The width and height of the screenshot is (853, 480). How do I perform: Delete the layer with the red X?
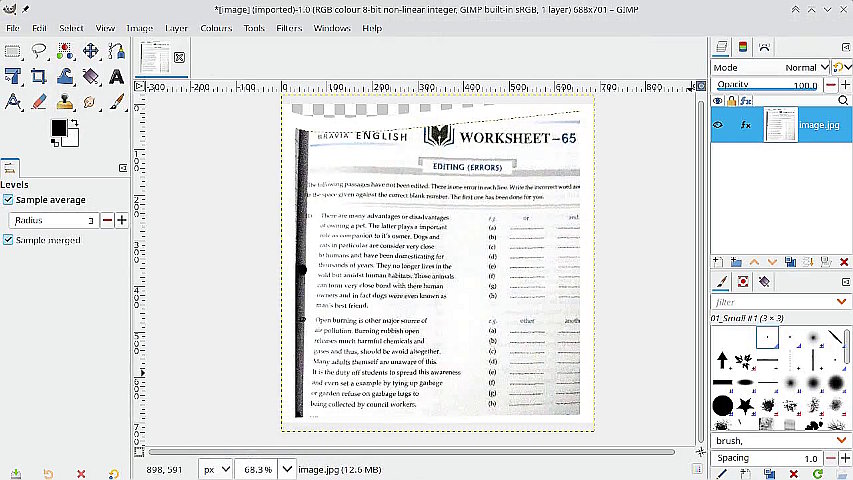pyautogui.click(x=844, y=262)
